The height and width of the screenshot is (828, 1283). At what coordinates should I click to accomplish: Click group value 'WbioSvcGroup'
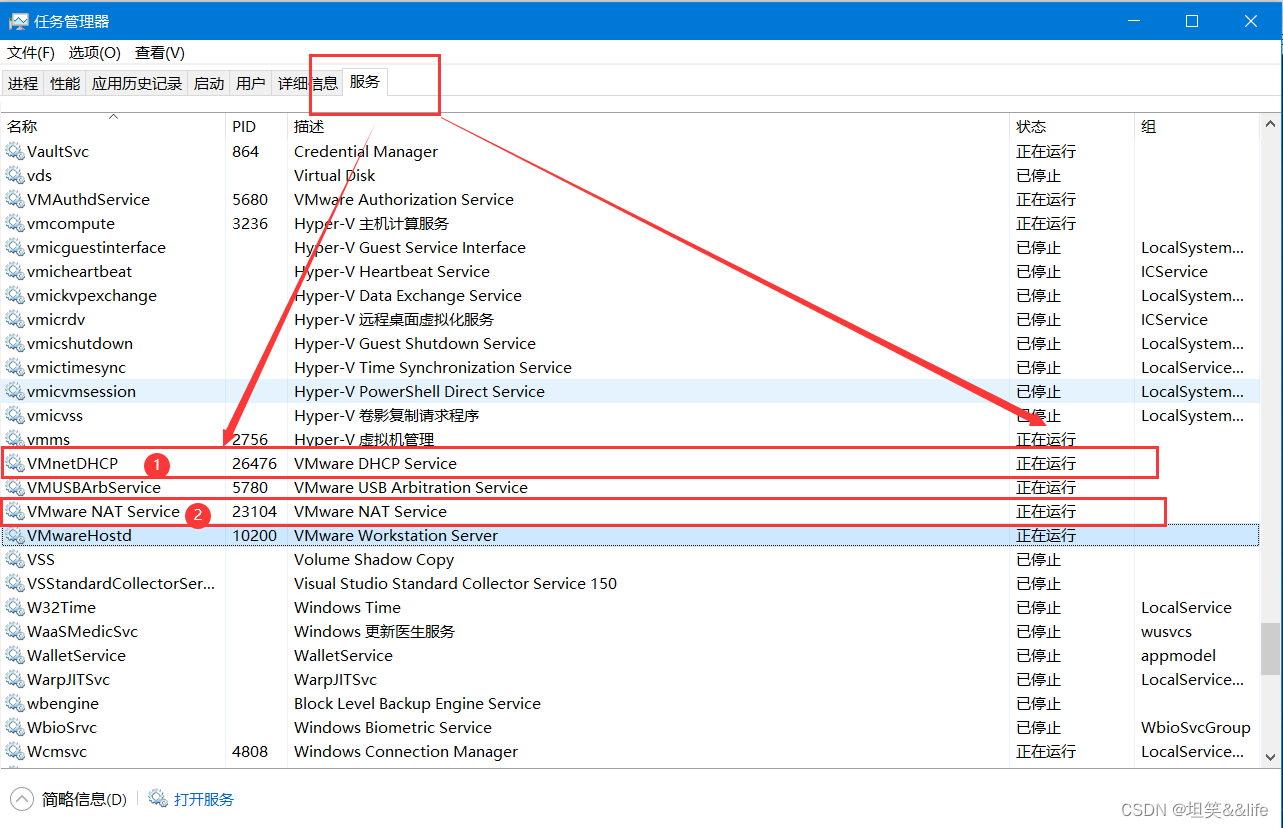[1196, 728]
